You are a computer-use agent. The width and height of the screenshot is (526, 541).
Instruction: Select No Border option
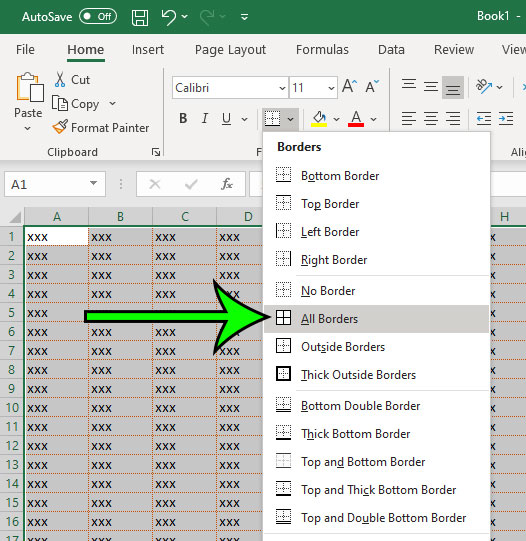pyautogui.click(x=377, y=291)
